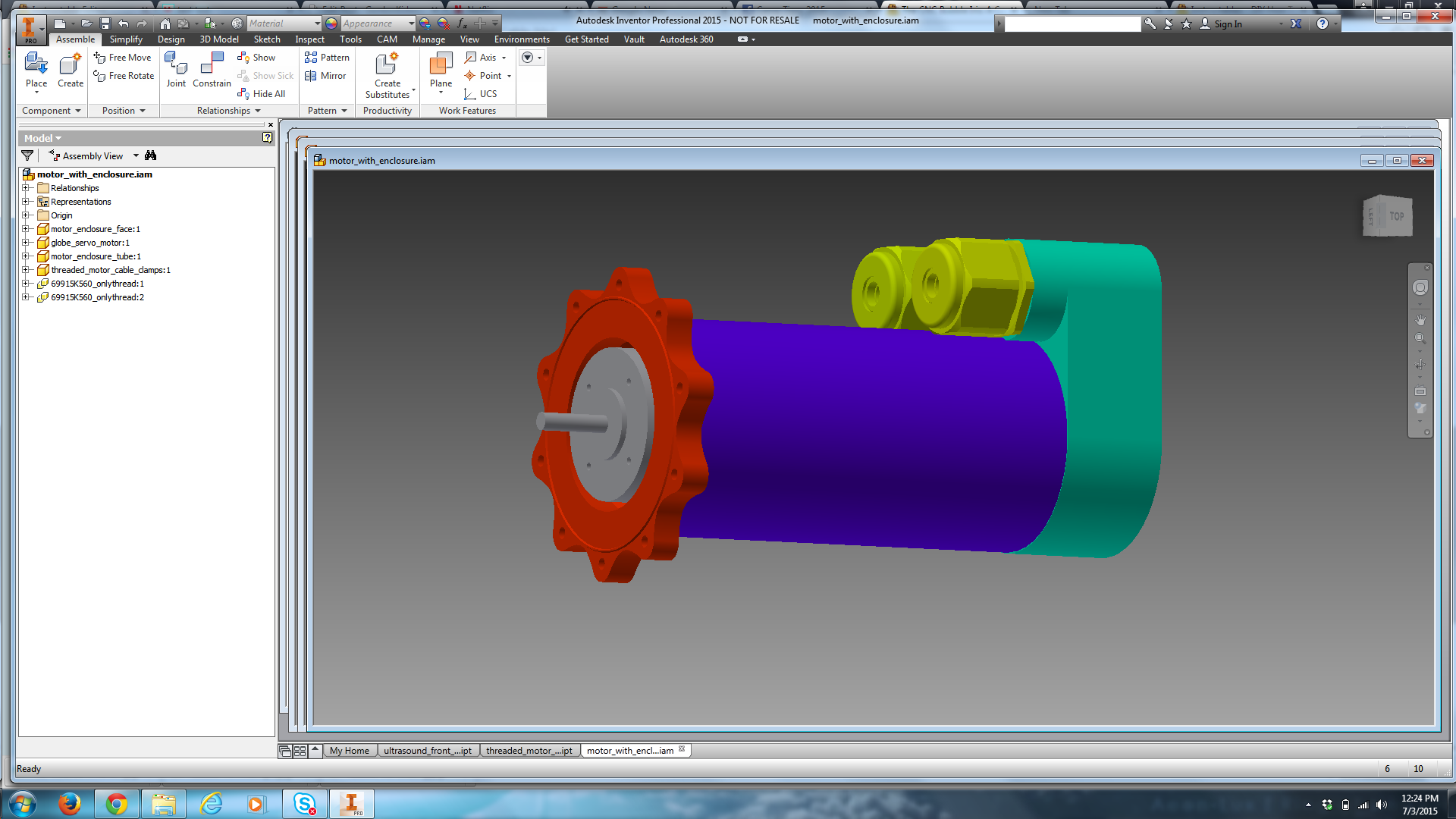Select the Constrain tool
1456x819 pixels.
click(x=212, y=71)
